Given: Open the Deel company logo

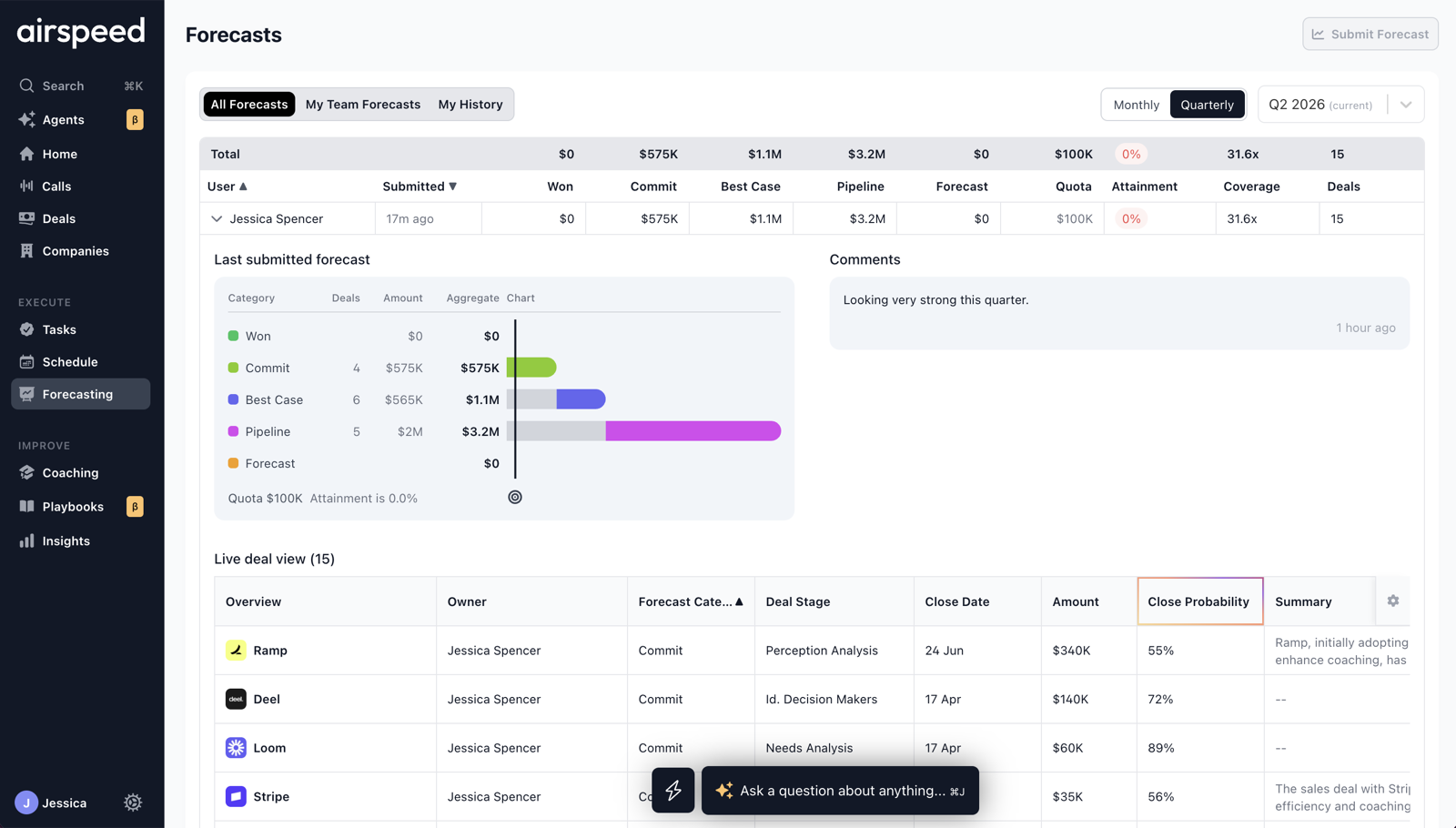Looking at the screenshot, I should (x=236, y=699).
